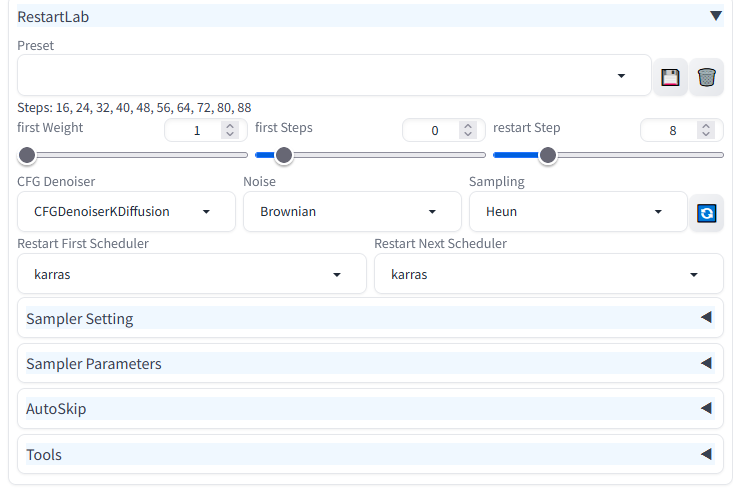Expand the AutoSkip section
The width and height of the screenshot is (733, 490).
(370, 409)
